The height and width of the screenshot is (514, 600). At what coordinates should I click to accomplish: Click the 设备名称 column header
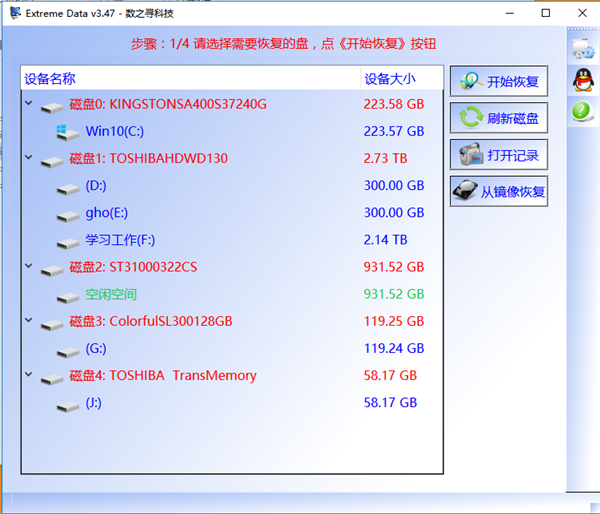[x=50, y=79]
